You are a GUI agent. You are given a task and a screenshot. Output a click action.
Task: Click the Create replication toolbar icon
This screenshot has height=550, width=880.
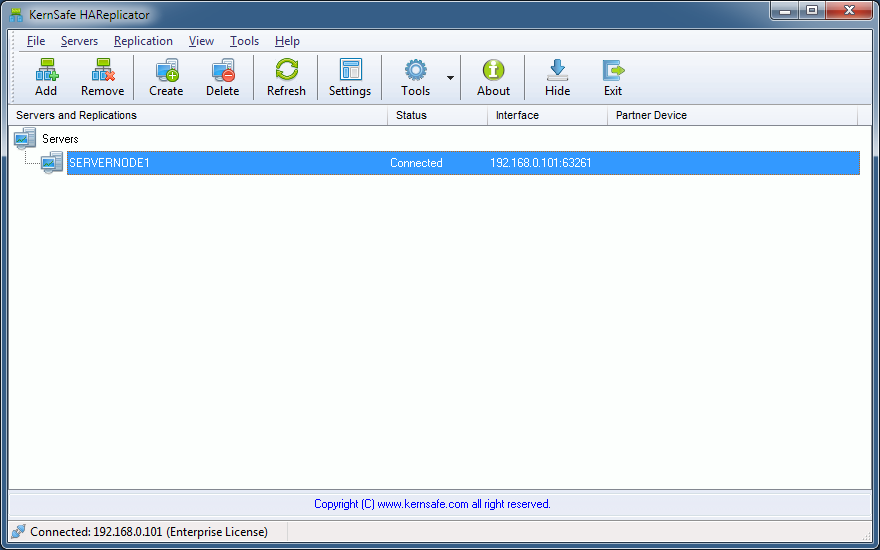click(166, 70)
